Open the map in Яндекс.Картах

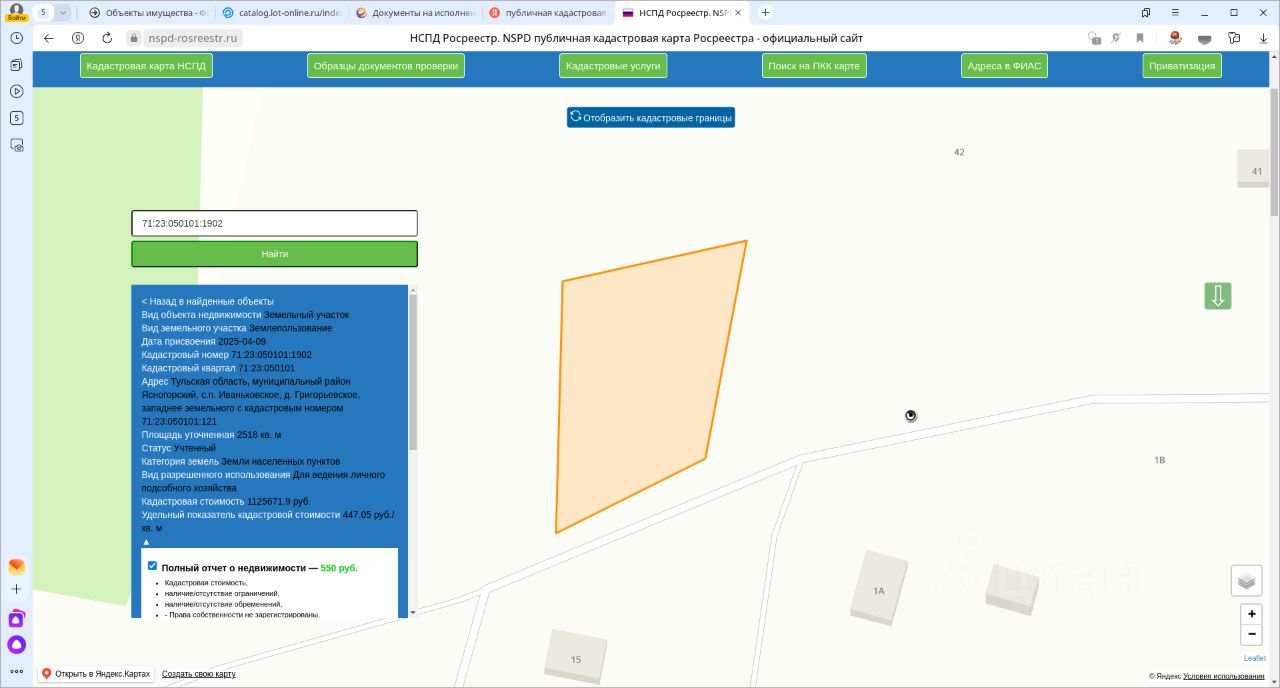tap(96, 674)
